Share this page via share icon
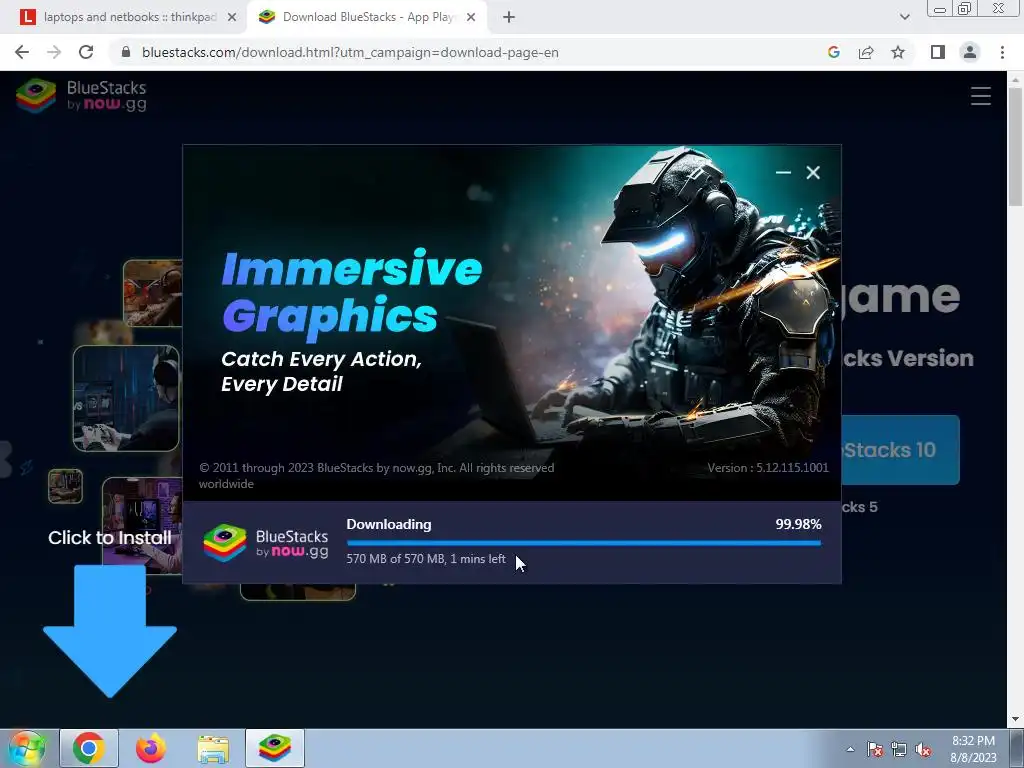 (x=866, y=52)
